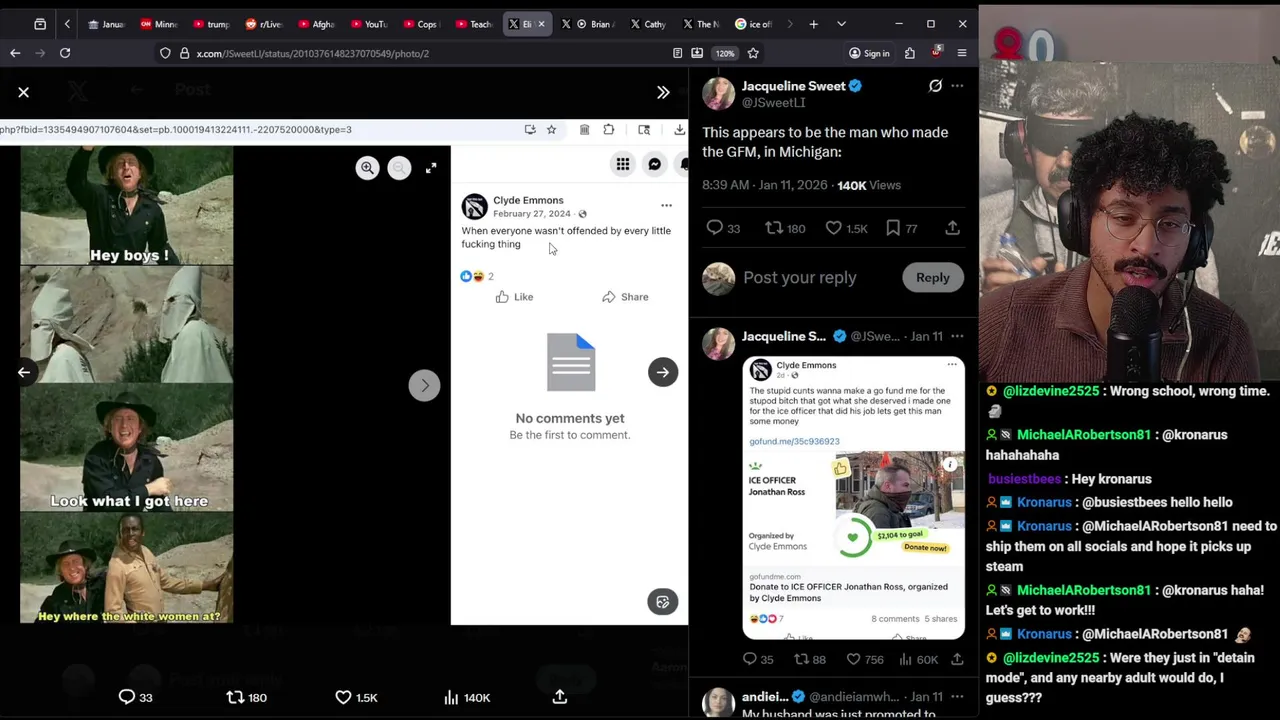Bookmark this page with the star

pyautogui.click(x=753, y=53)
